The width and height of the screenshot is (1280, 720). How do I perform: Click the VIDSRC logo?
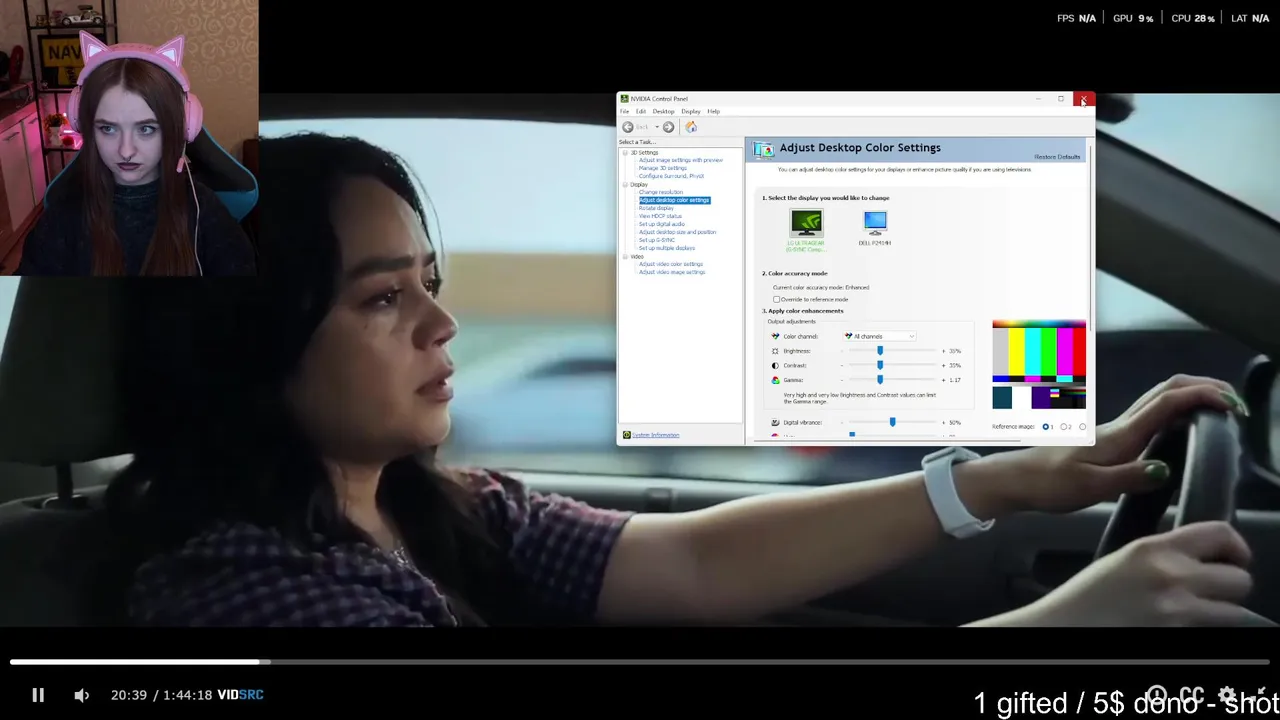[241, 695]
